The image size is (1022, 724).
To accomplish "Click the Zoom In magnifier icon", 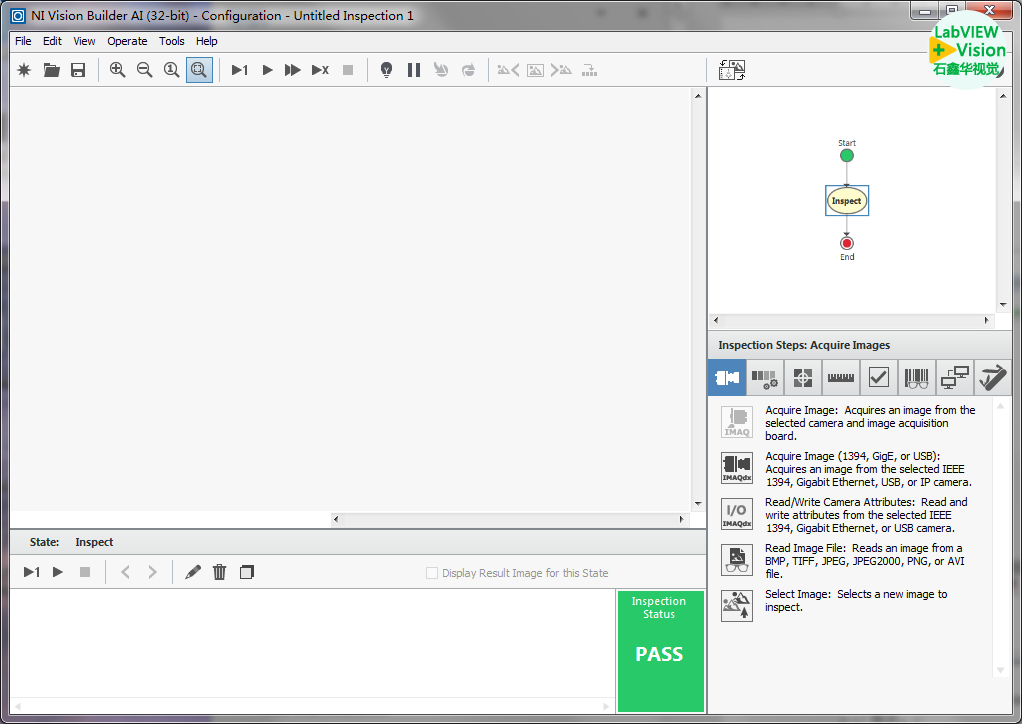I will 118,70.
